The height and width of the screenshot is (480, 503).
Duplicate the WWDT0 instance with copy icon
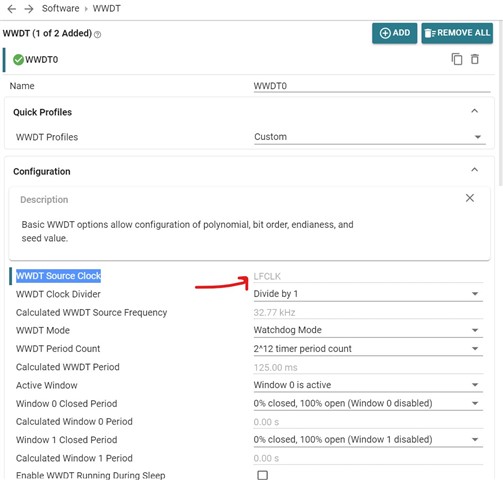[457, 59]
